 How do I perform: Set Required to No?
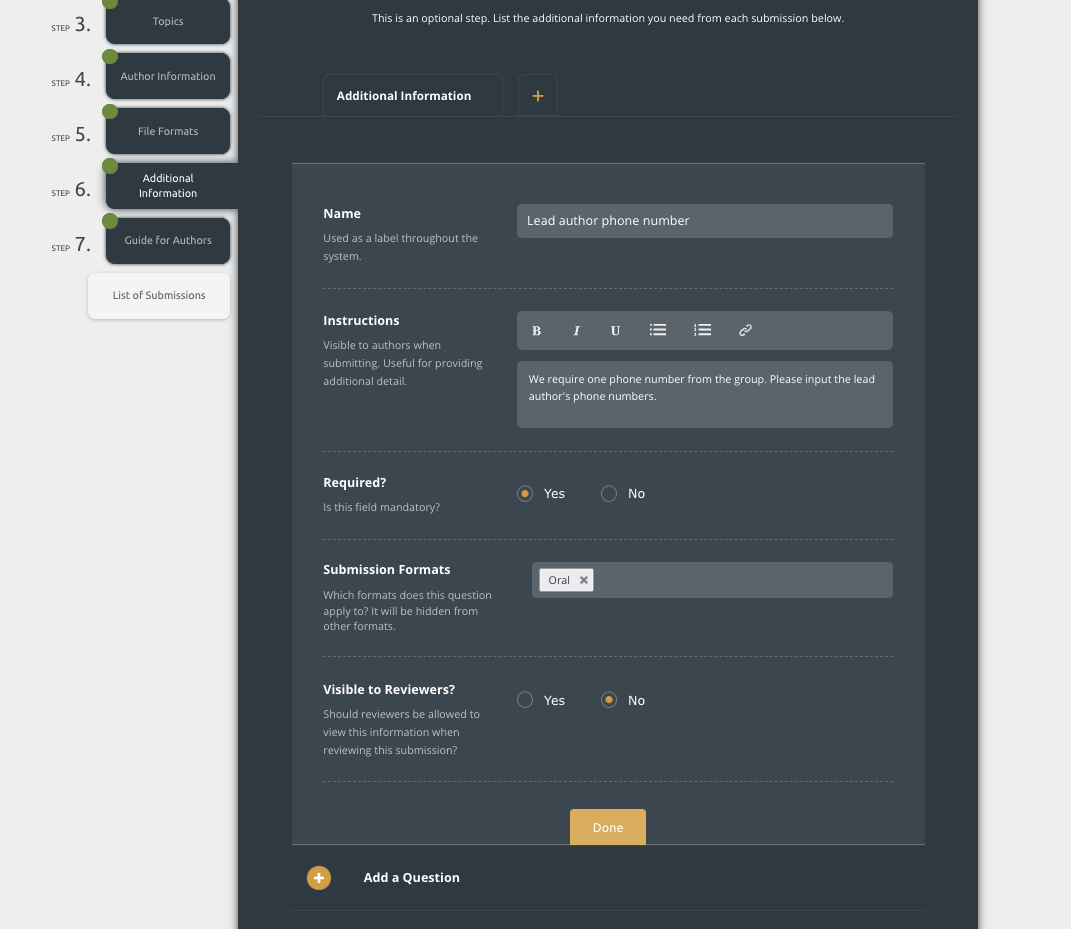click(x=609, y=494)
